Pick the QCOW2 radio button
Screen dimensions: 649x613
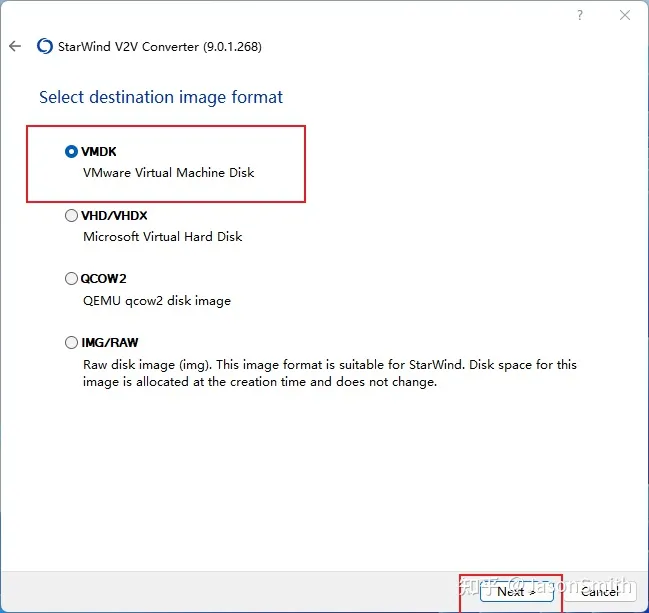pyautogui.click(x=71, y=279)
